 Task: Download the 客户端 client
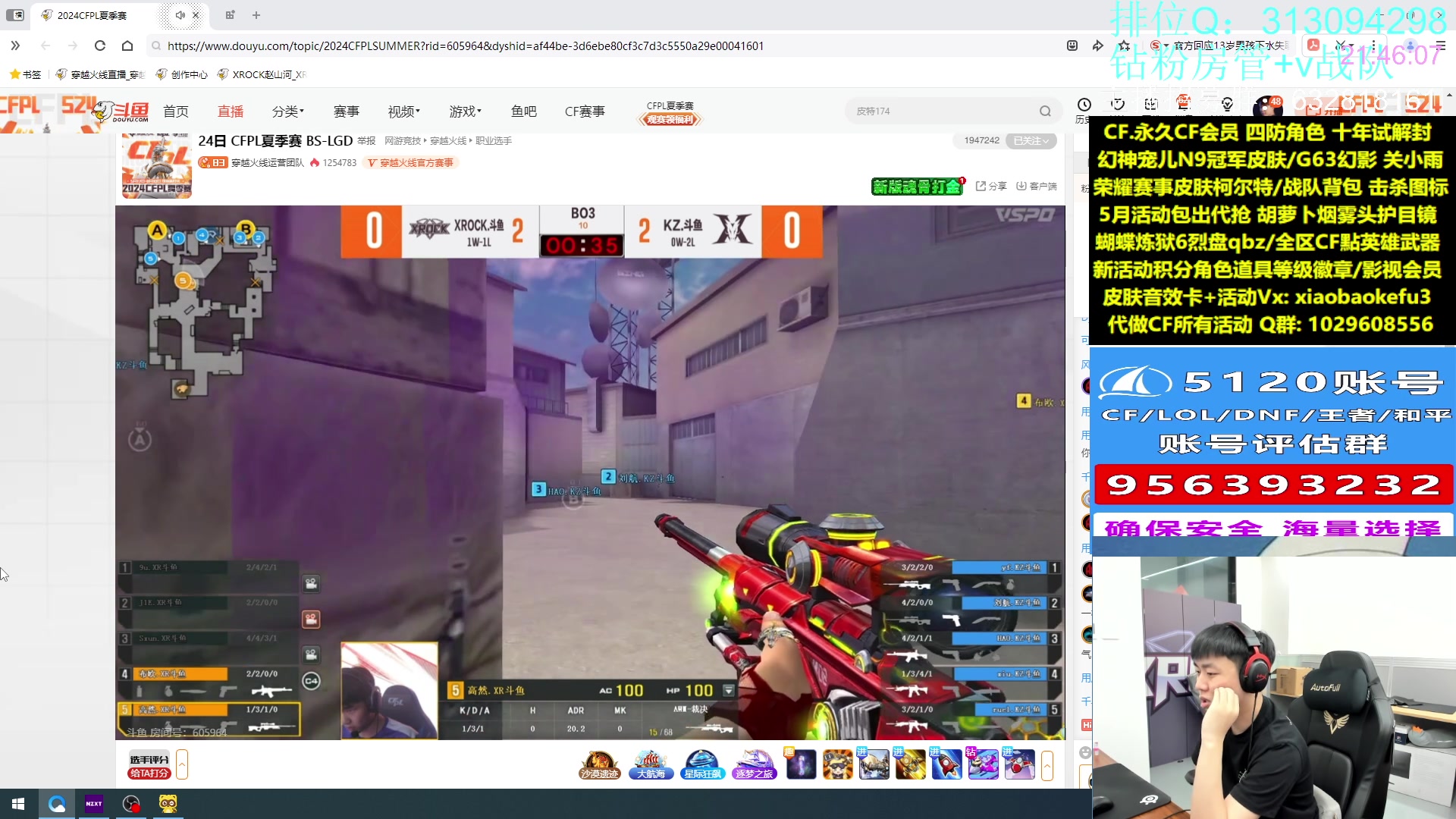coord(1037,187)
